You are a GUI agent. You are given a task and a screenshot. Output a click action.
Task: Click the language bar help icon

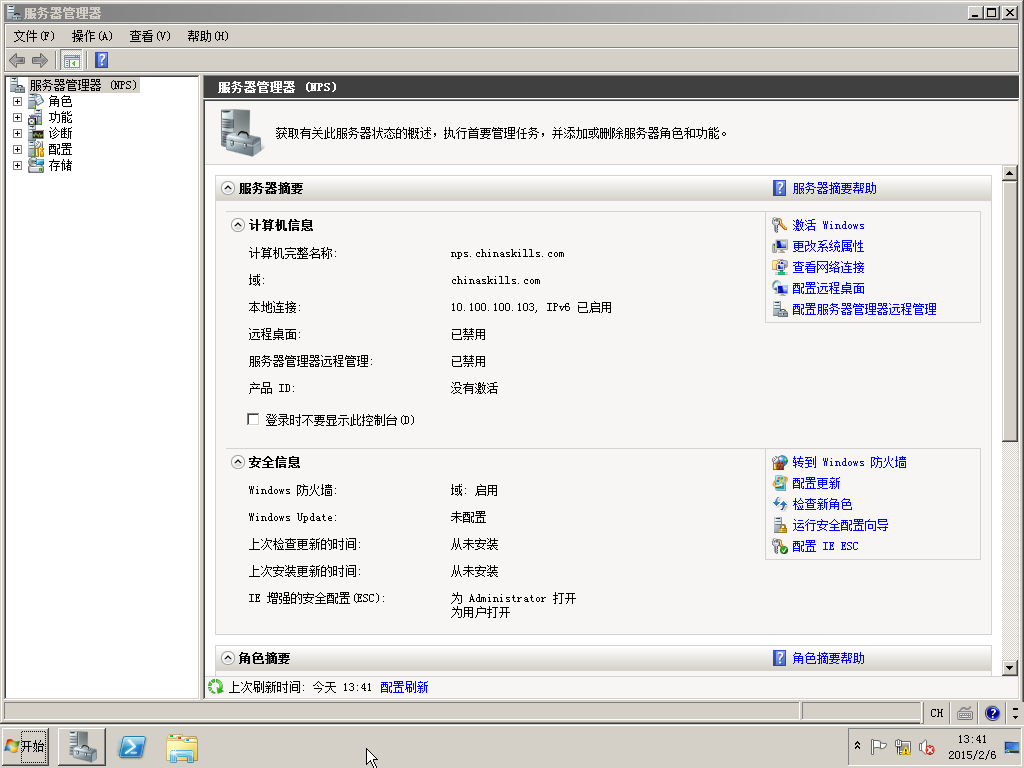pos(992,713)
